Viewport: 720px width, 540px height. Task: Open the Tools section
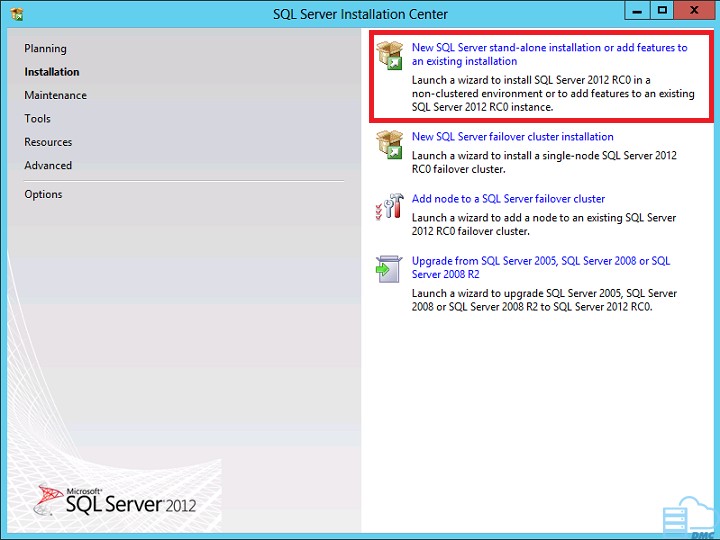point(37,118)
